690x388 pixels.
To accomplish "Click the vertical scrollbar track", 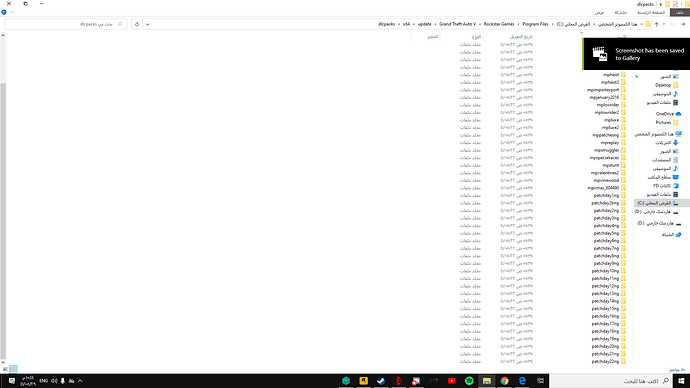I will (3, 198).
